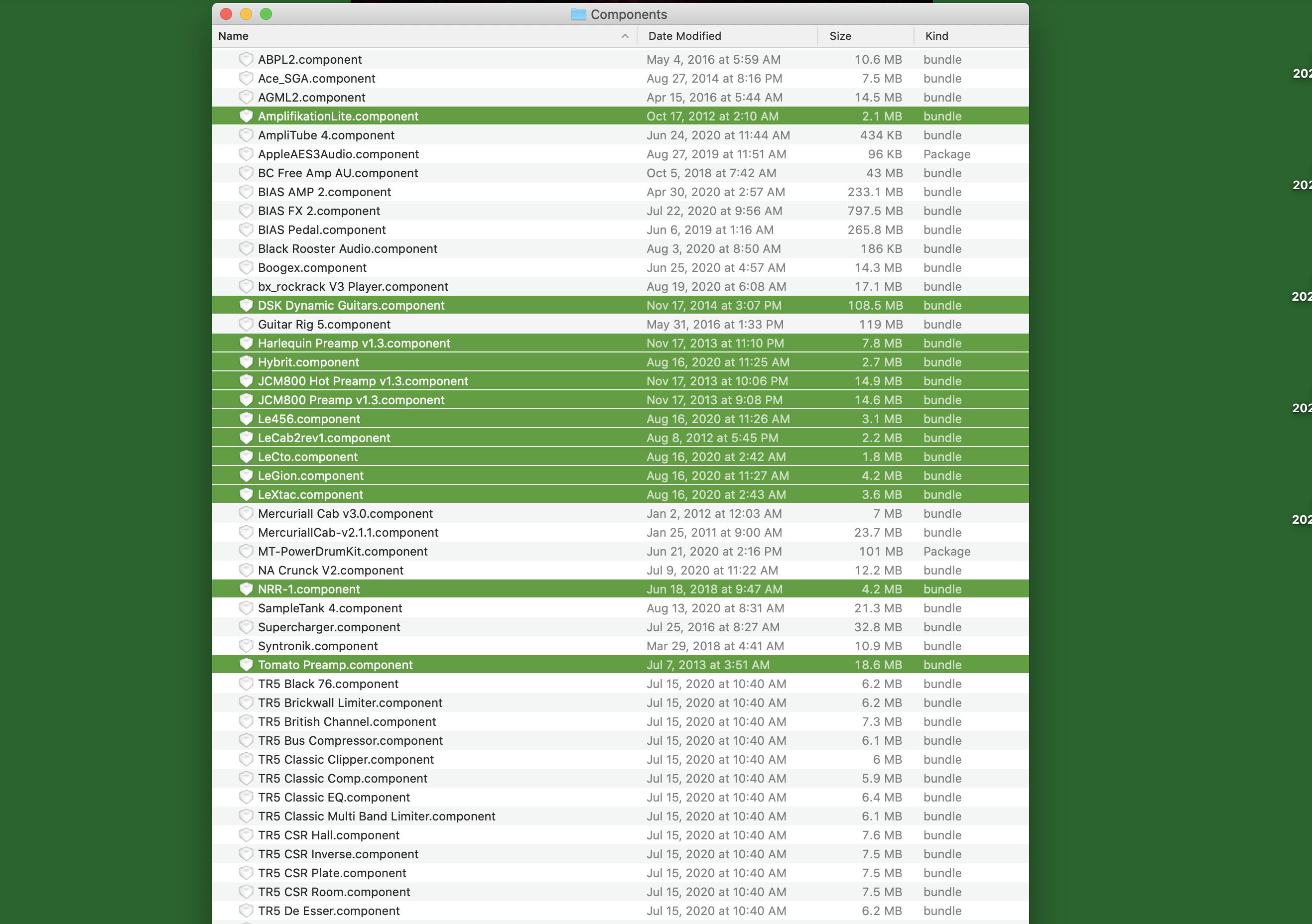
Task: Select the Supercharger.component row
Action: [329, 627]
